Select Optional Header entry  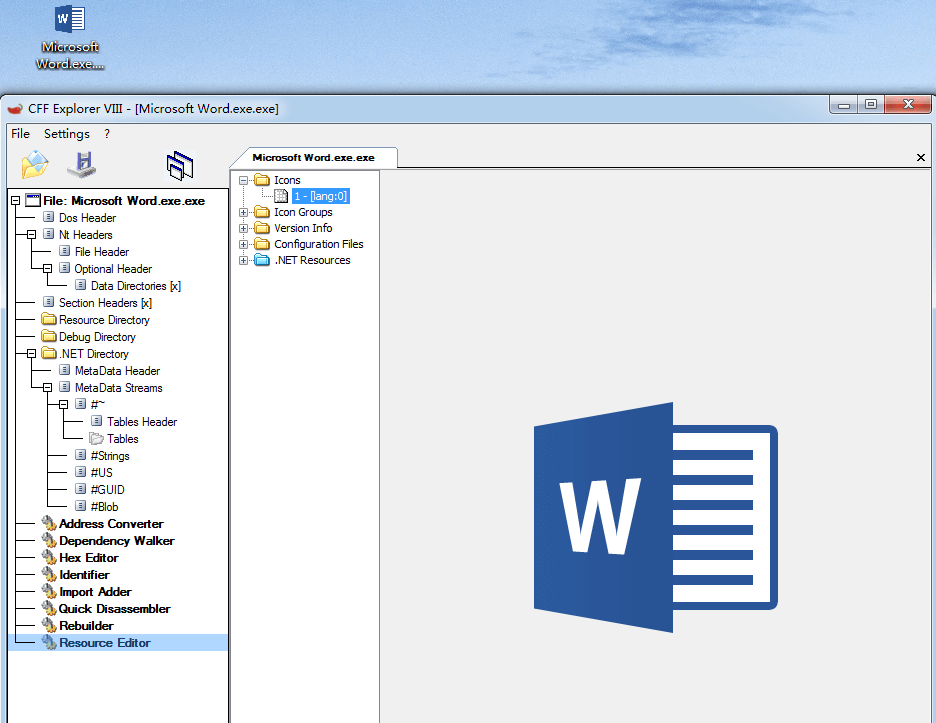click(113, 269)
